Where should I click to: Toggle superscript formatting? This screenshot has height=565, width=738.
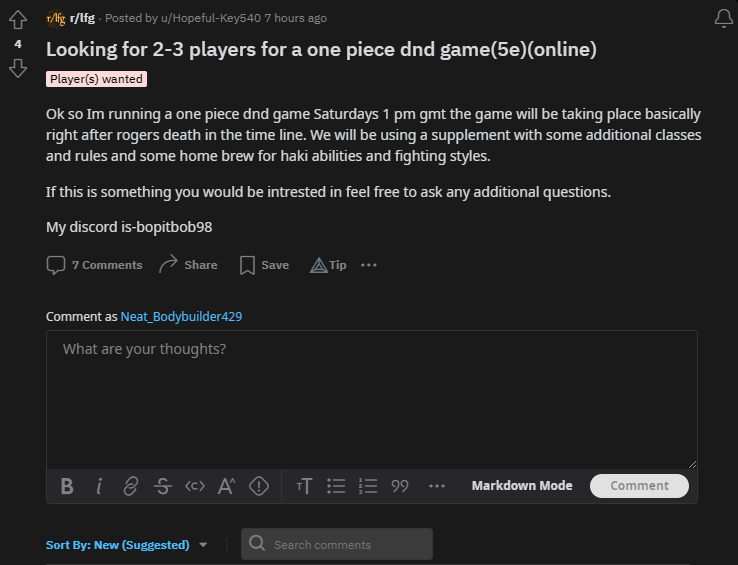[227, 486]
